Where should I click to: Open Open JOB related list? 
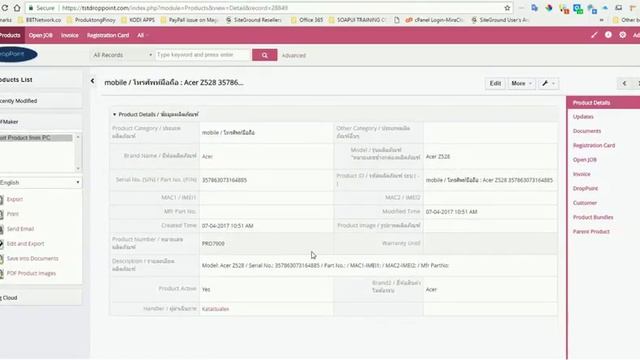pos(584,160)
